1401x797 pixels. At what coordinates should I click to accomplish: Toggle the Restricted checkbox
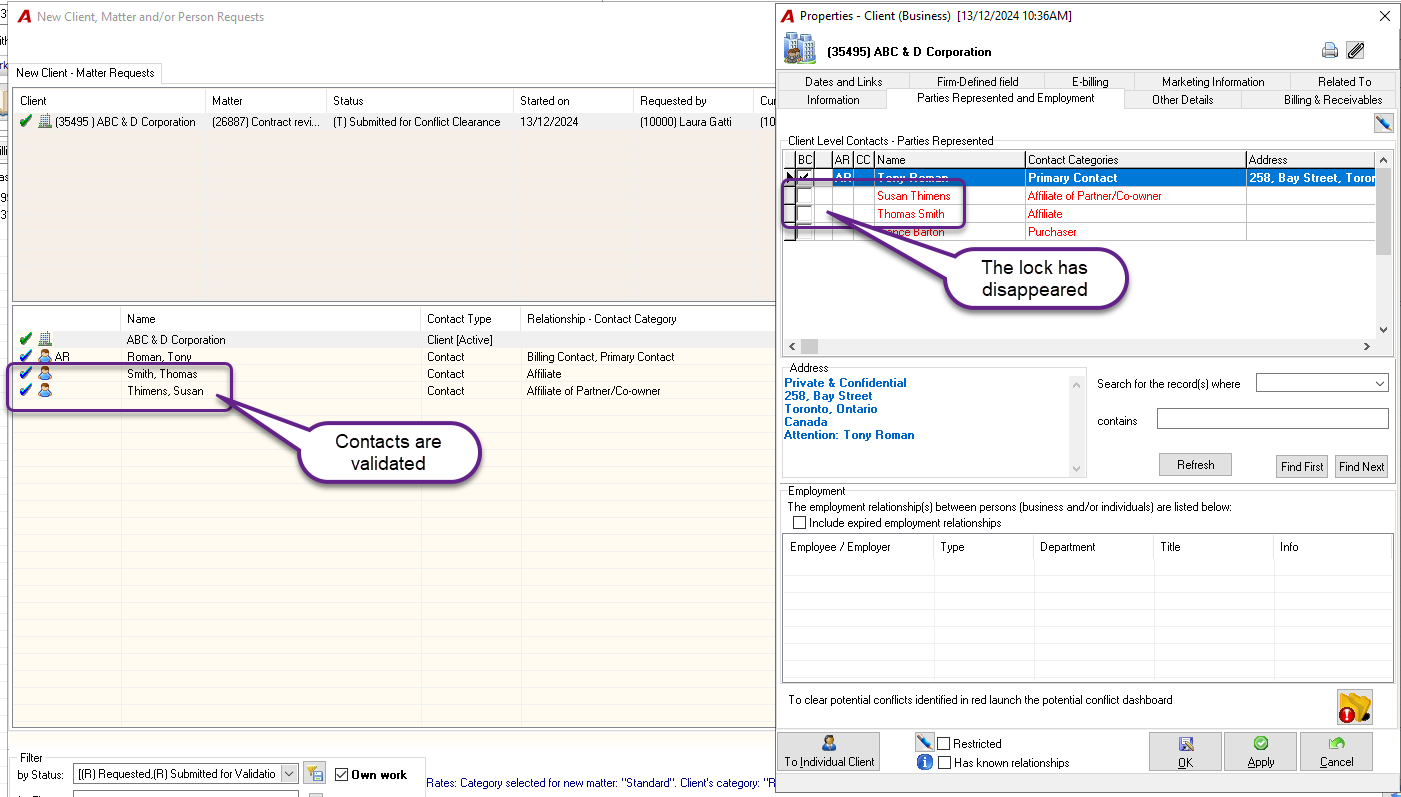tap(943, 743)
